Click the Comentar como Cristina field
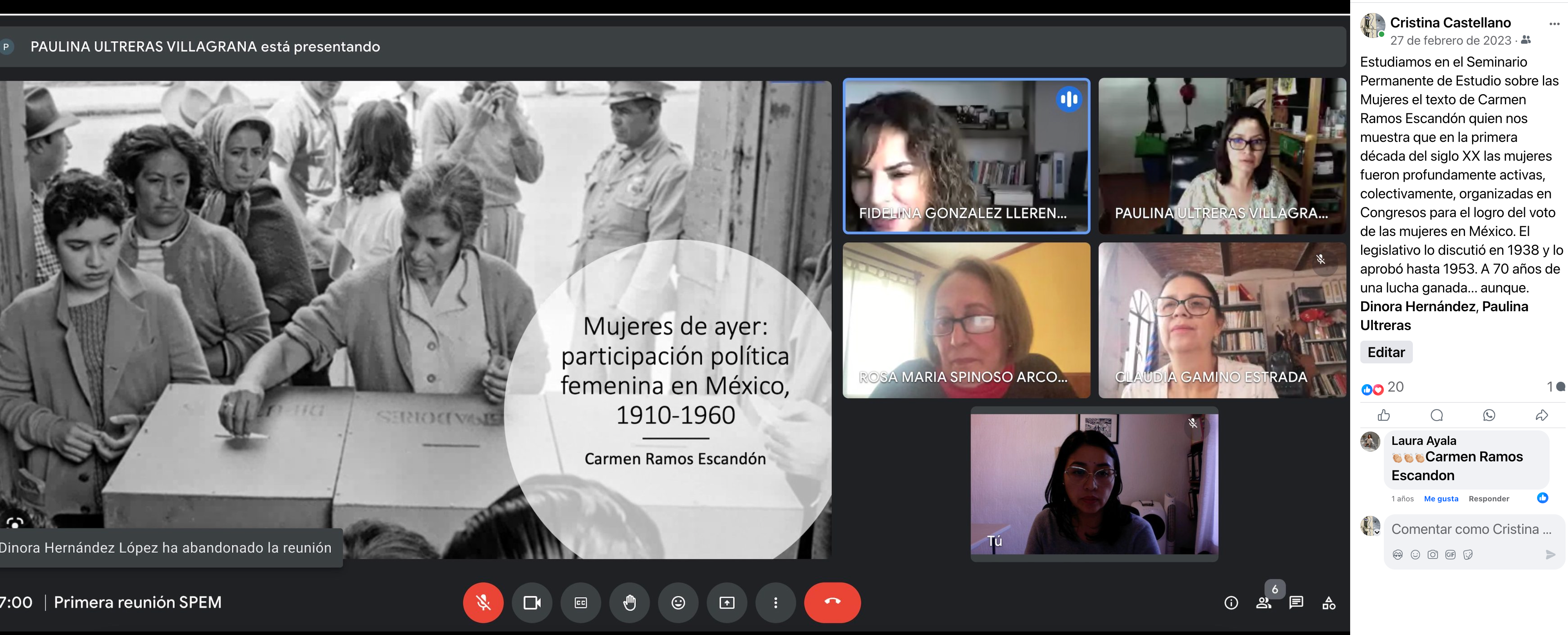This screenshot has width=1568, height=635. pos(1470,529)
